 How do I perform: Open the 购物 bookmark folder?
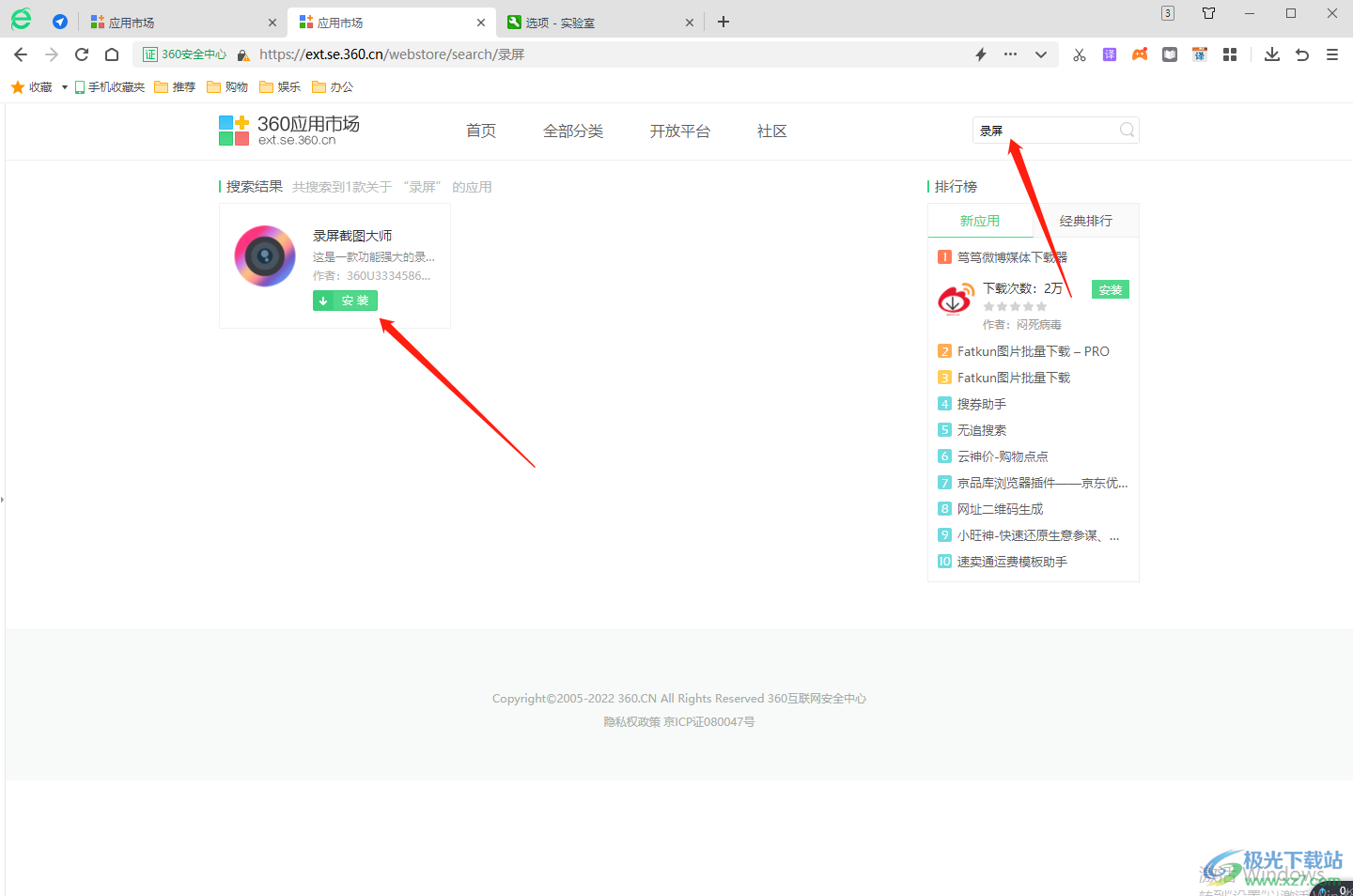228,87
